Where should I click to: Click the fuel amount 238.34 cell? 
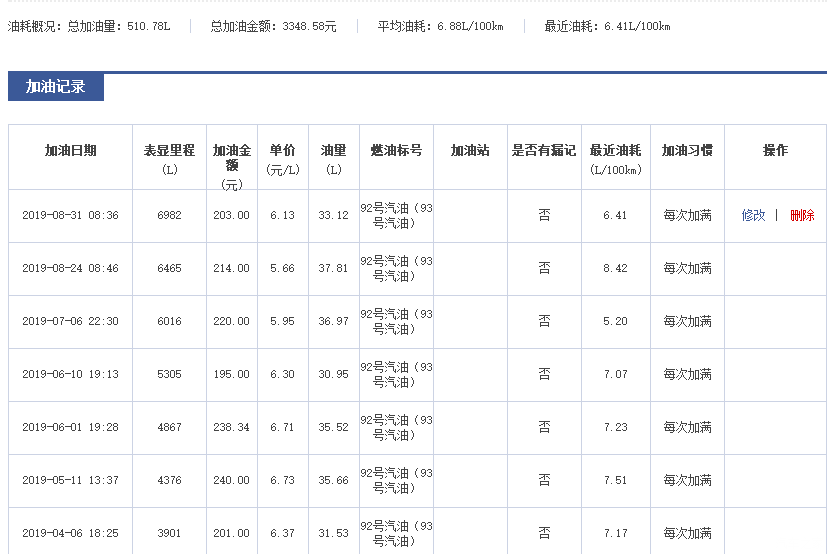point(231,427)
